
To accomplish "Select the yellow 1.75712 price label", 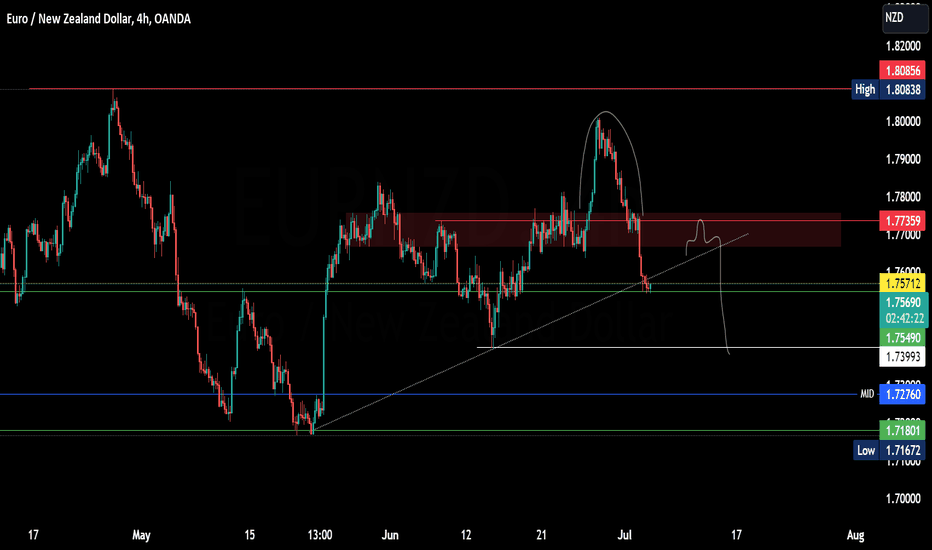I will pos(902,283).
